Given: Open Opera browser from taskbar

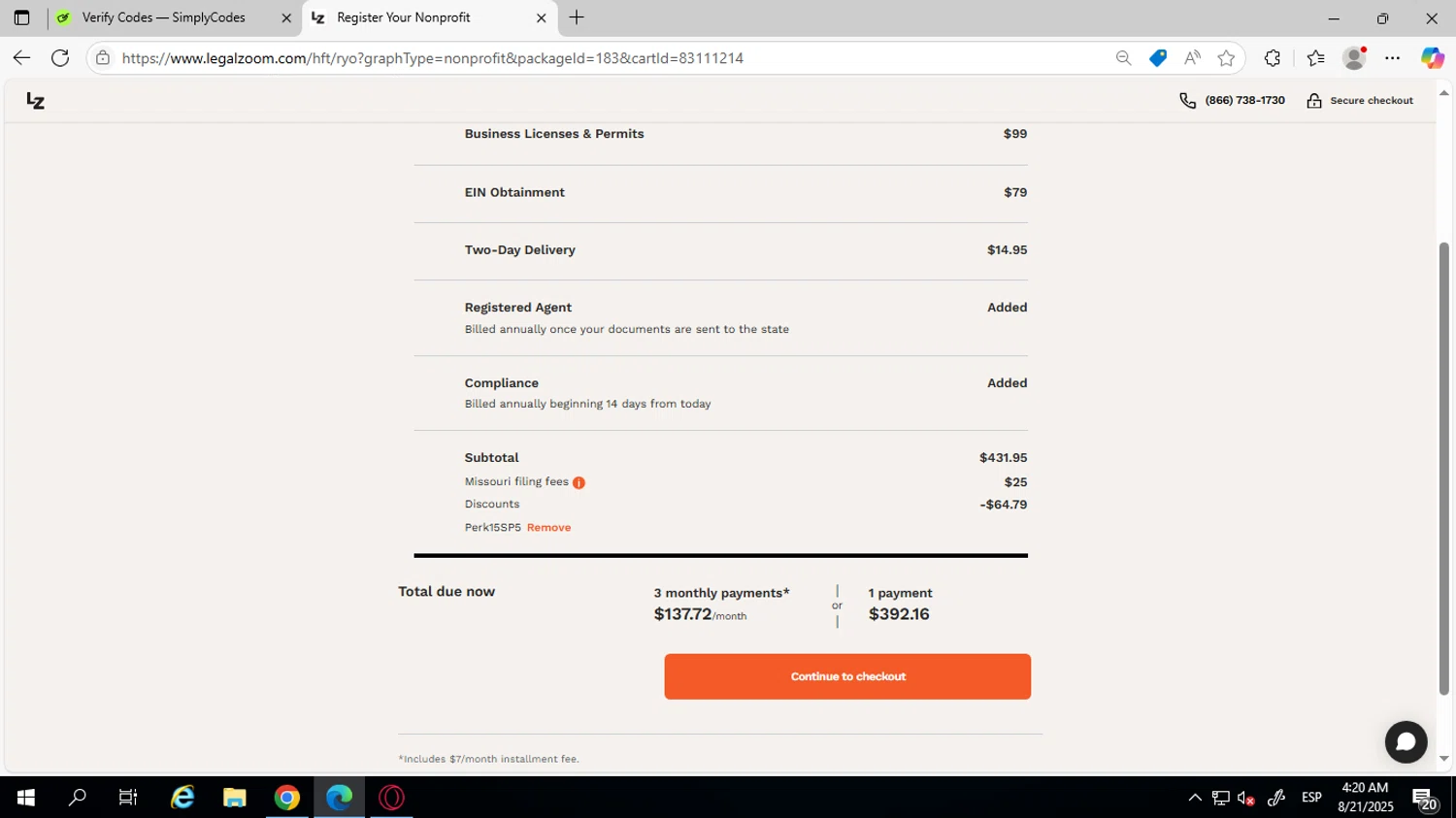Looking at the screenshot, I should pyautogui.click(x=391, y=798).
